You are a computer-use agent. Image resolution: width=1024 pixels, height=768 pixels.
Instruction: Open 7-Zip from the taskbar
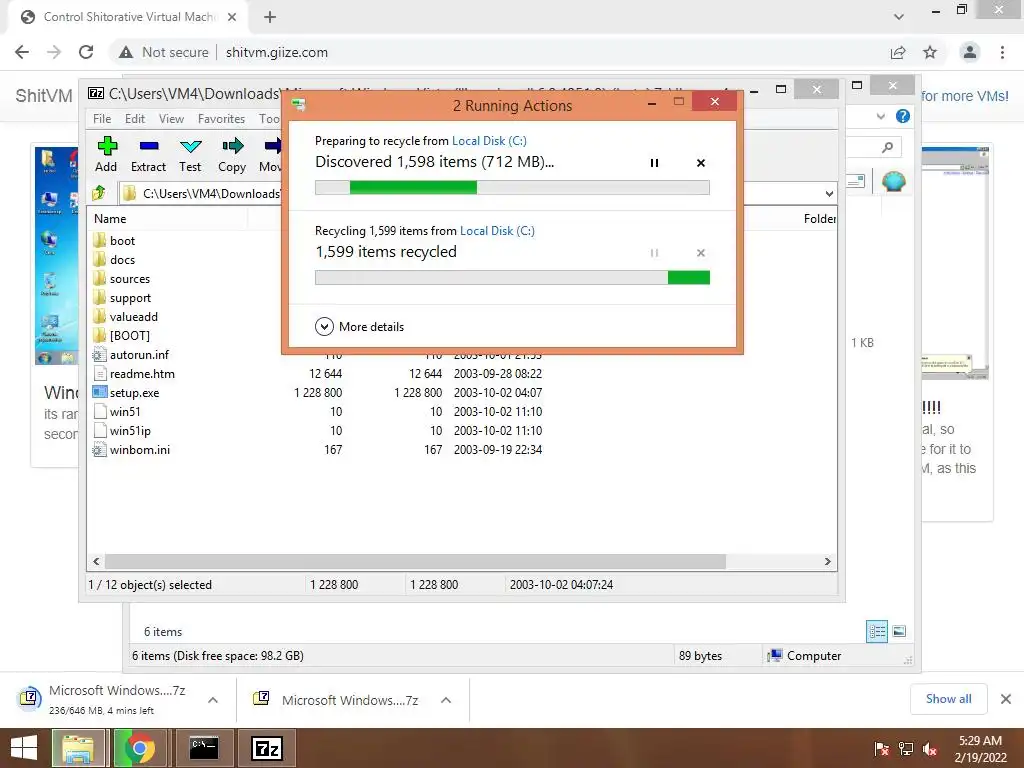click(x=267, y=748)
